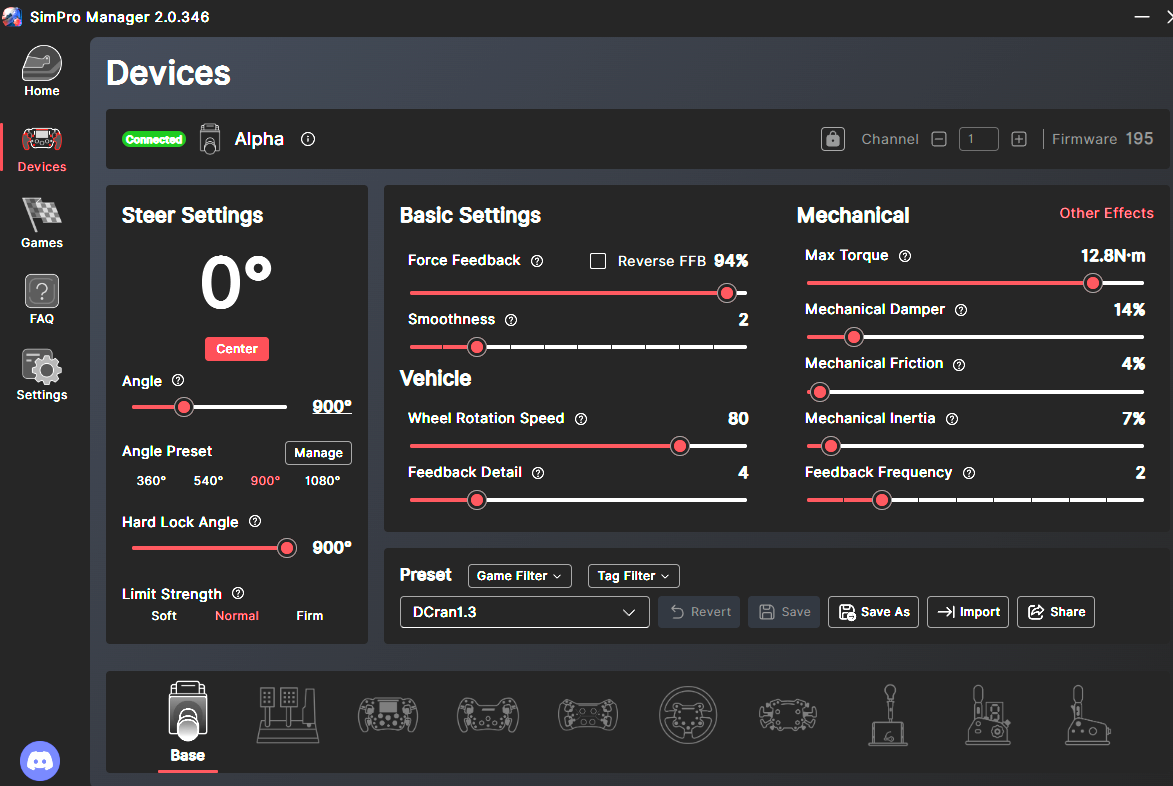Select the 900° angle preset
Image resolution: width=1173 pixels, height=786 pixels.
pyautogui.click(x=265, y=481)
